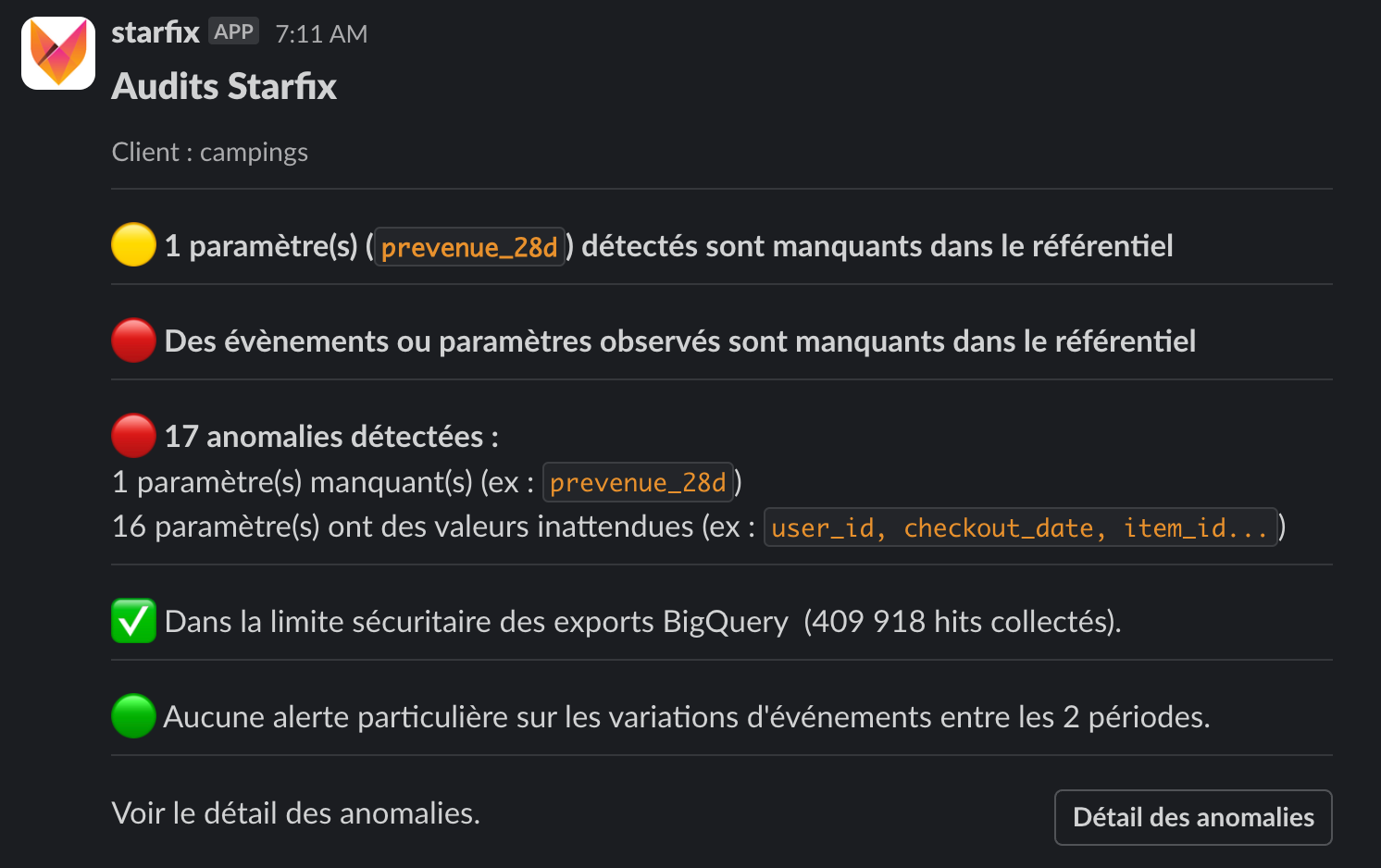
Task: Click the prevenue_28d snippet in the anomalies list
Action: point(639,482)
